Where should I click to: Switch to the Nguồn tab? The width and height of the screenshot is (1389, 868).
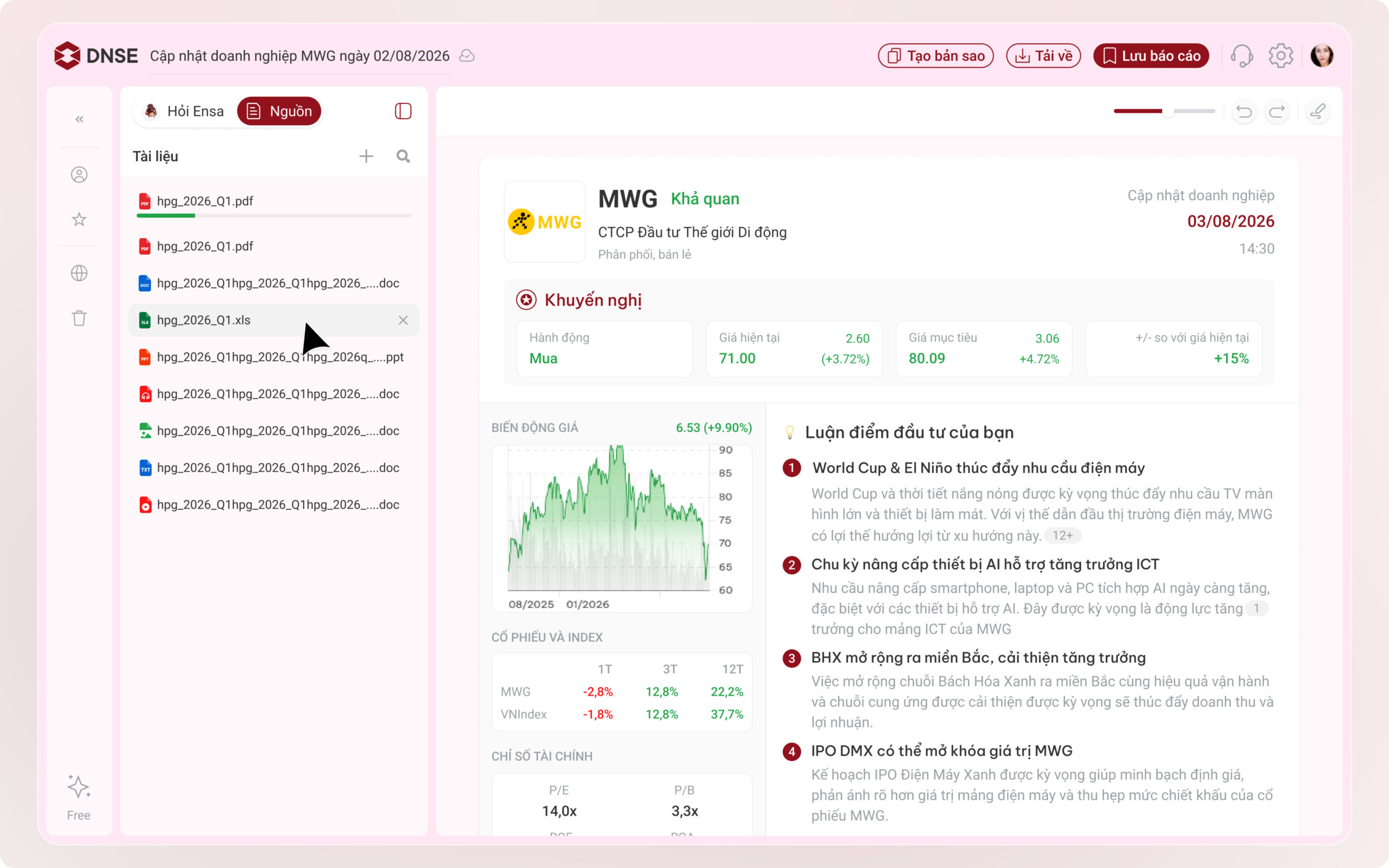(279, 111)
